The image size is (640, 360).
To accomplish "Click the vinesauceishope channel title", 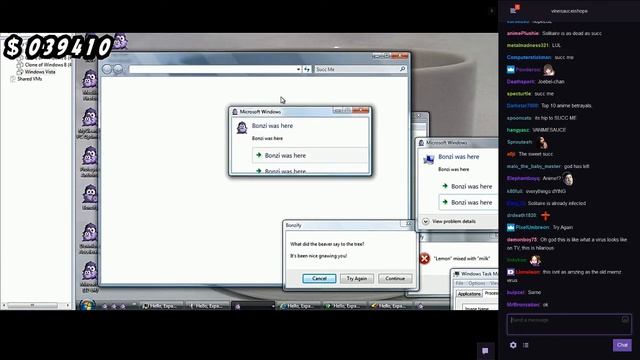I will [569, 11].
